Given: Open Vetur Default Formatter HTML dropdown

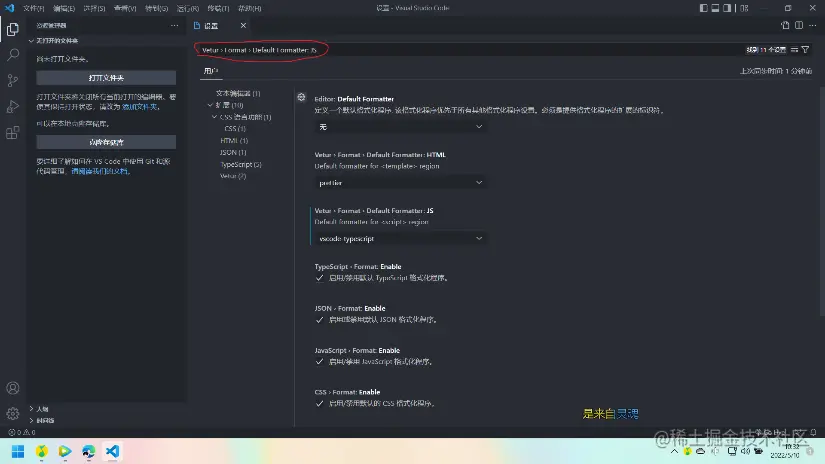Looking at the screenshot, I should pos(399,183).
